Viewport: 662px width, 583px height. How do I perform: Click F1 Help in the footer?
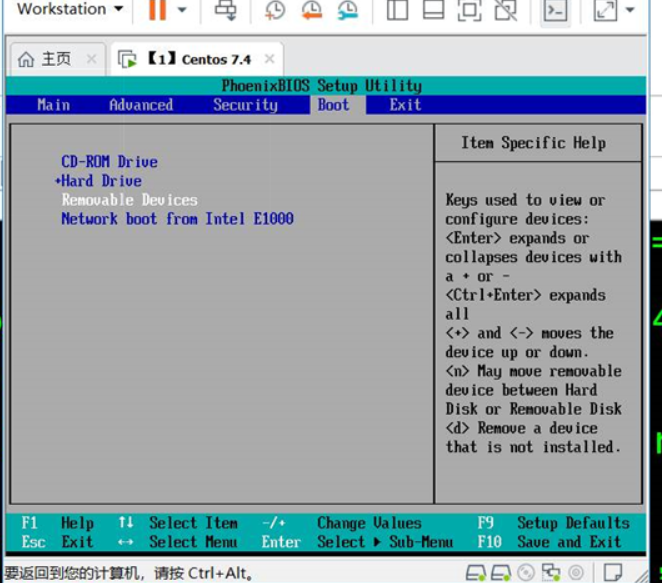[57, 523]
